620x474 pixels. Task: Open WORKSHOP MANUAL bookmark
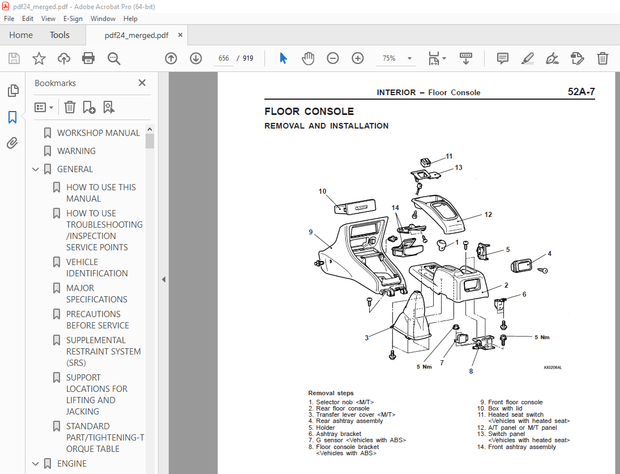pyautogui.click(x=98, y=133)
